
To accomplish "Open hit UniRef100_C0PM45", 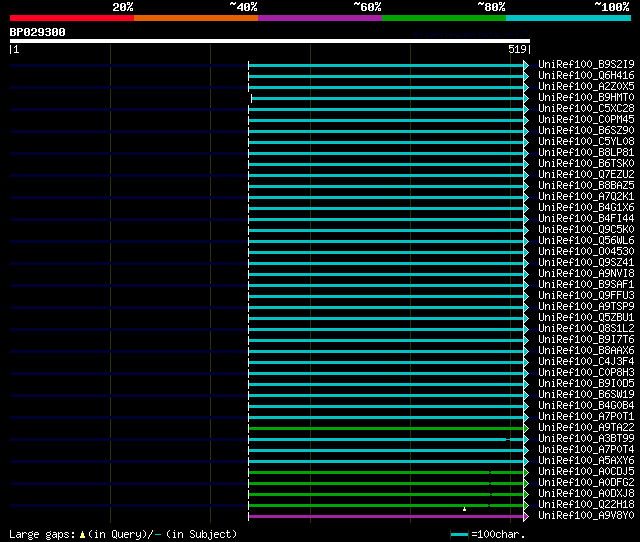I will [586, 119].
